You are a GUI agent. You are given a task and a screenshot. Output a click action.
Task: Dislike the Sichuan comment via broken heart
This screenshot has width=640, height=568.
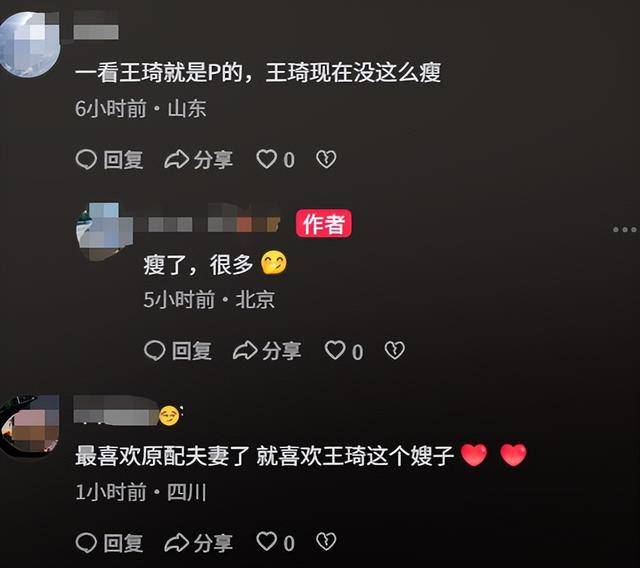(326, 543)
